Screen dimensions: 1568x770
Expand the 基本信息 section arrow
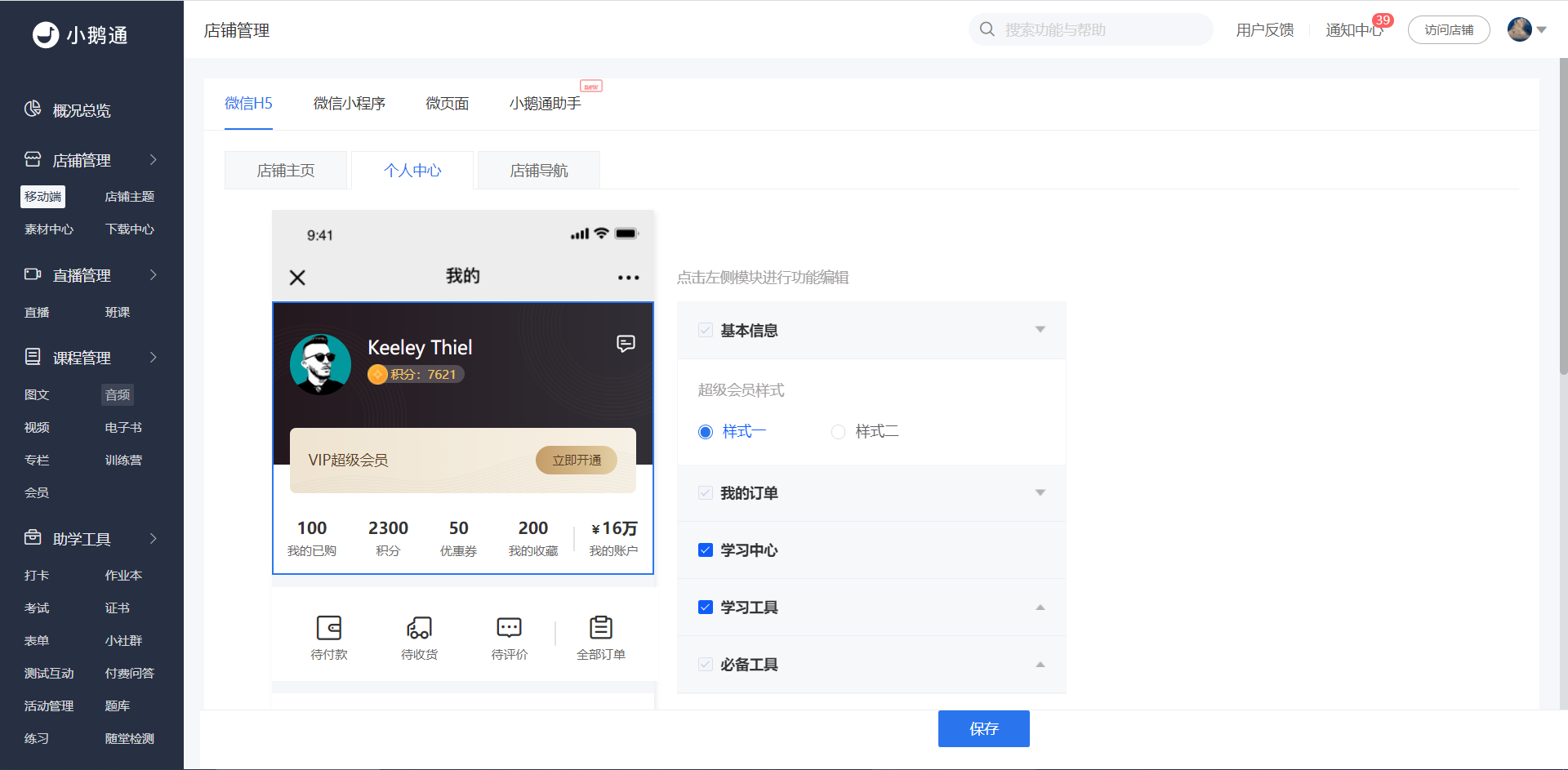pyautogui.click(x=1040, y=330)
